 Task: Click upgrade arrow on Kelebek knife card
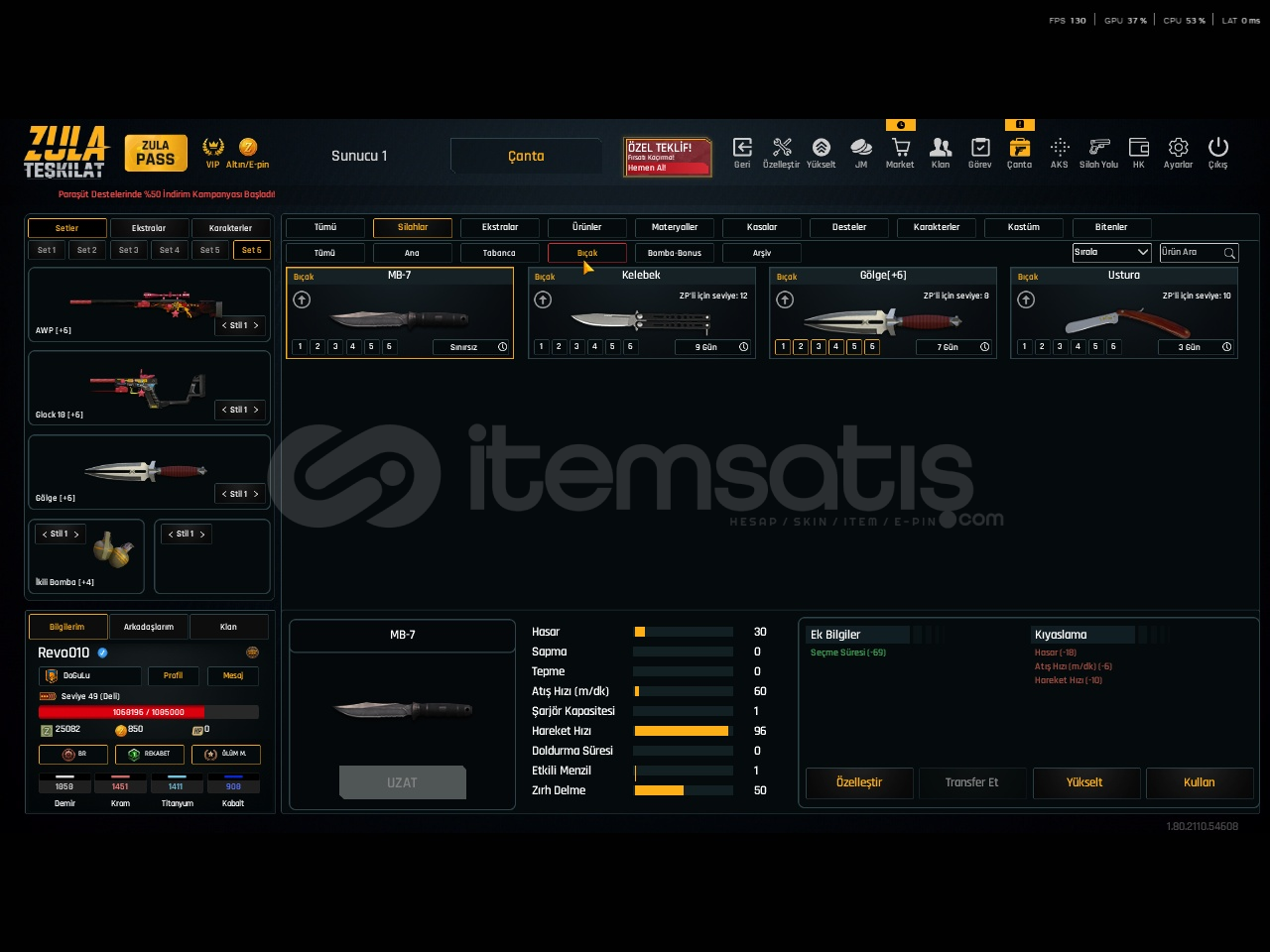coord(543,299)
